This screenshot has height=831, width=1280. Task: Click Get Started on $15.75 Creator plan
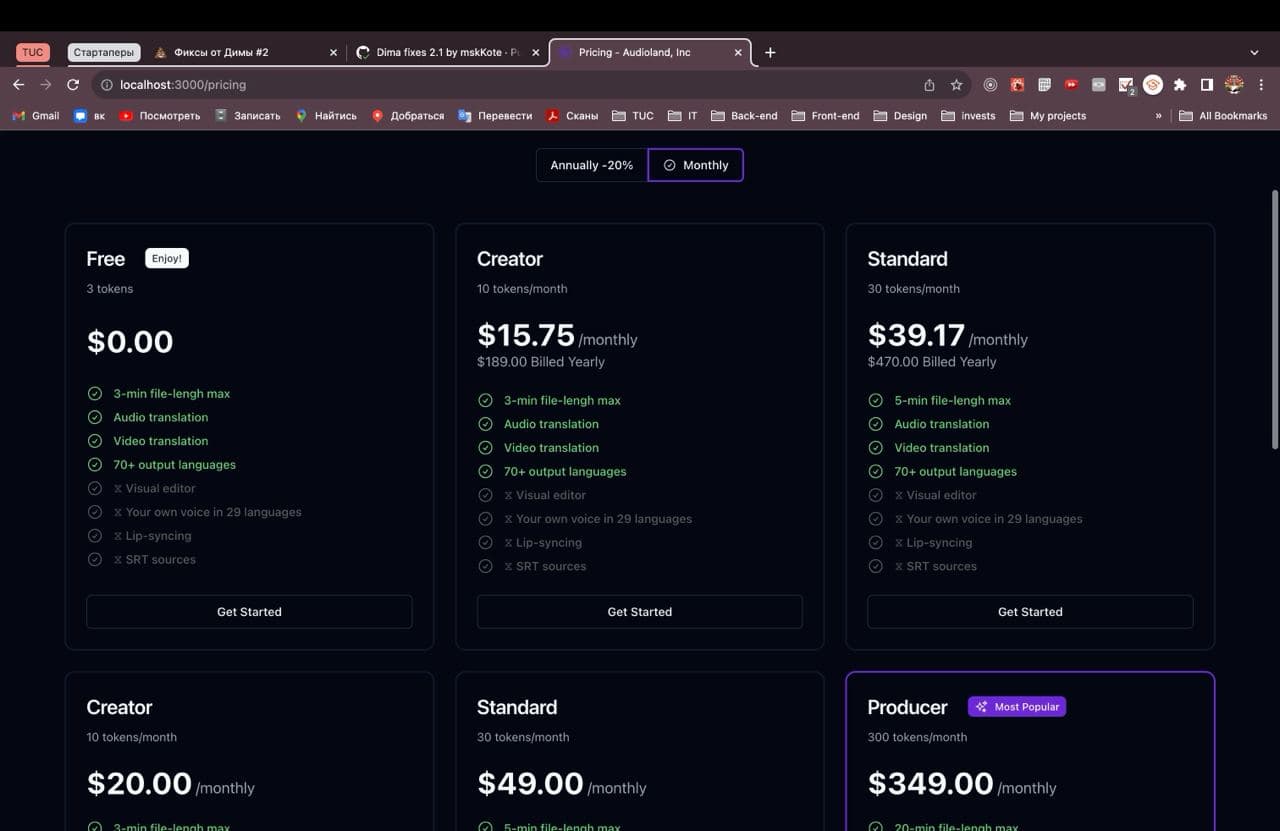click(x=640, y=612)
